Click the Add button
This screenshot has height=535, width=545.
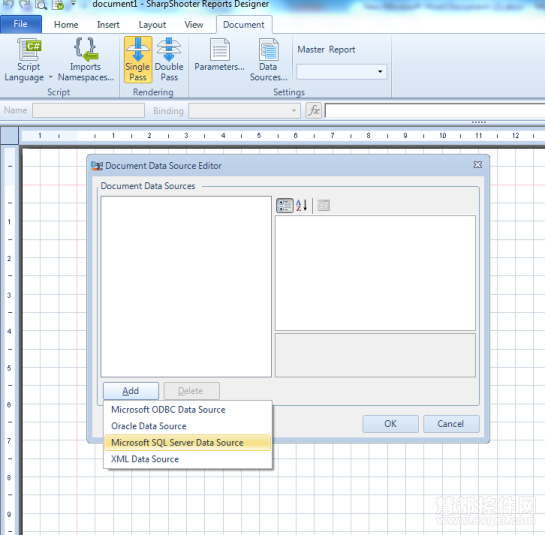tap(131, 391)
